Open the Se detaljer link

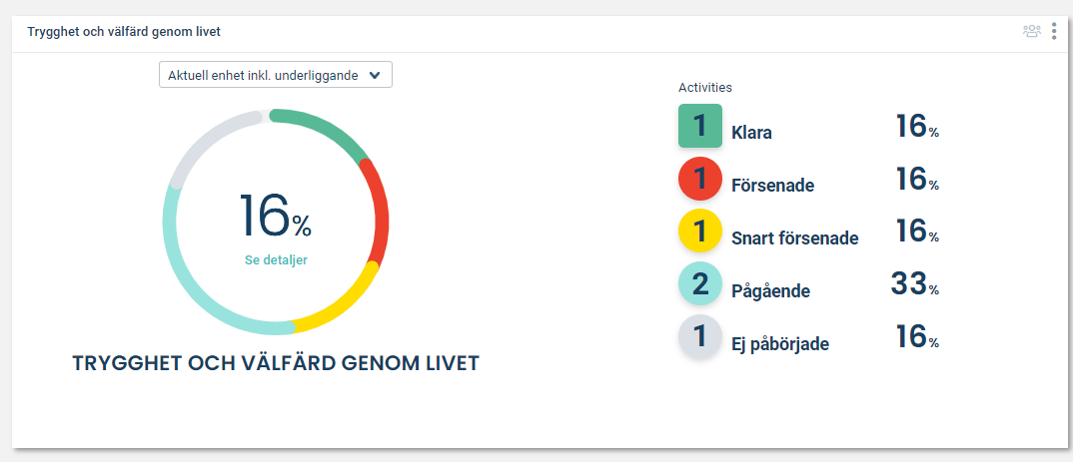(x=276, y=260)
